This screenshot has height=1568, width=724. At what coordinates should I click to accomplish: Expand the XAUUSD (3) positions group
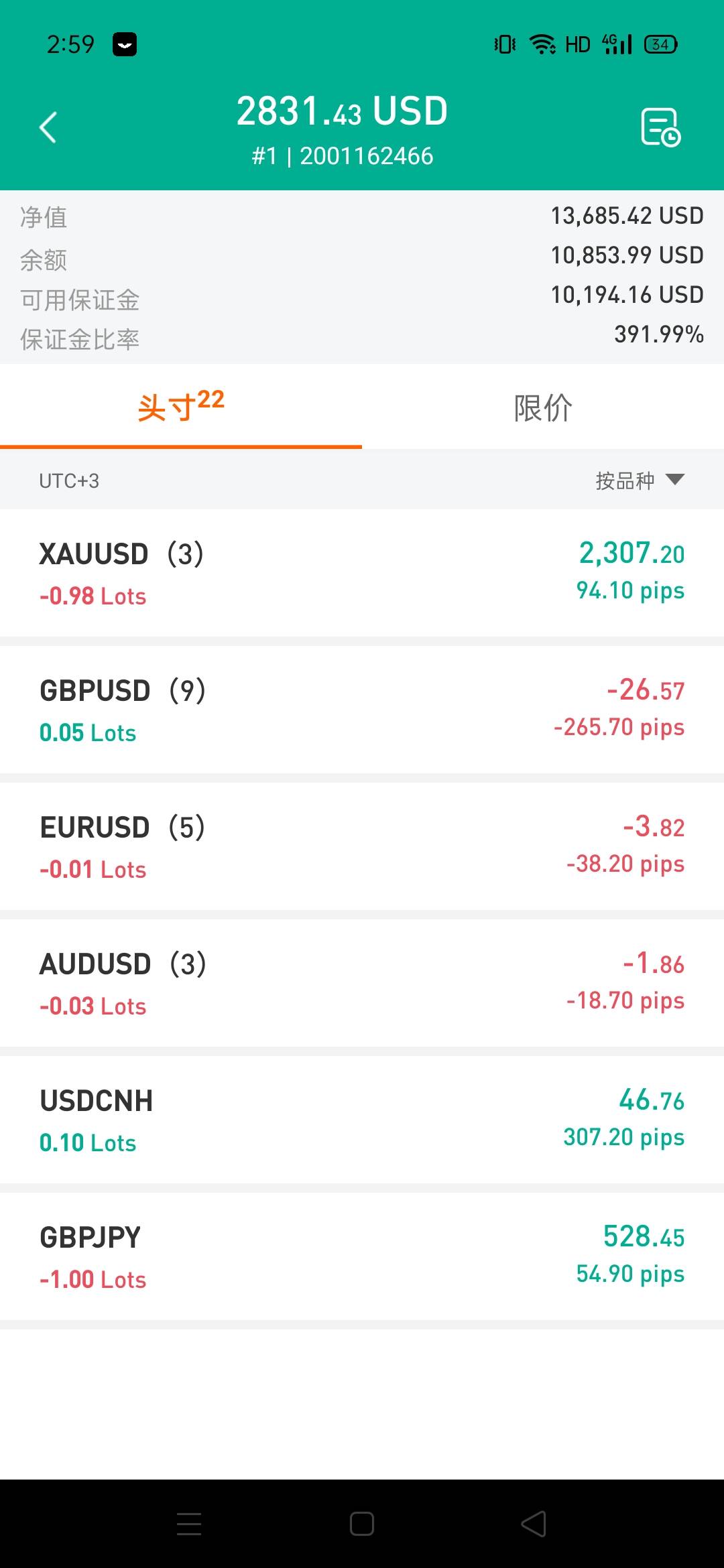362,573
